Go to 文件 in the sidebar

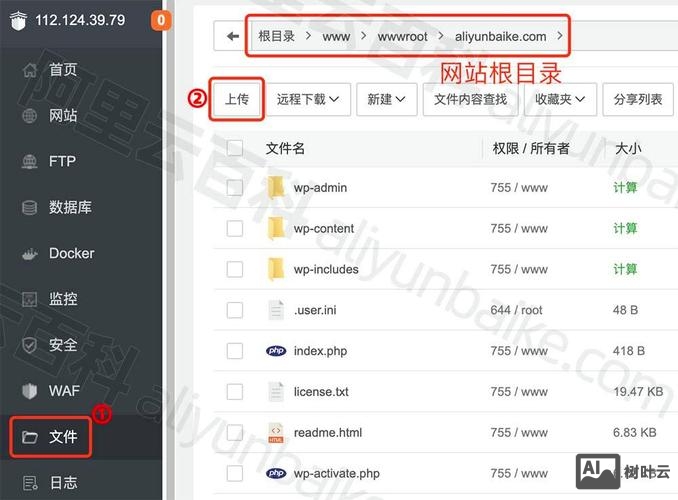pyautogui.click(x=50, y=437)
